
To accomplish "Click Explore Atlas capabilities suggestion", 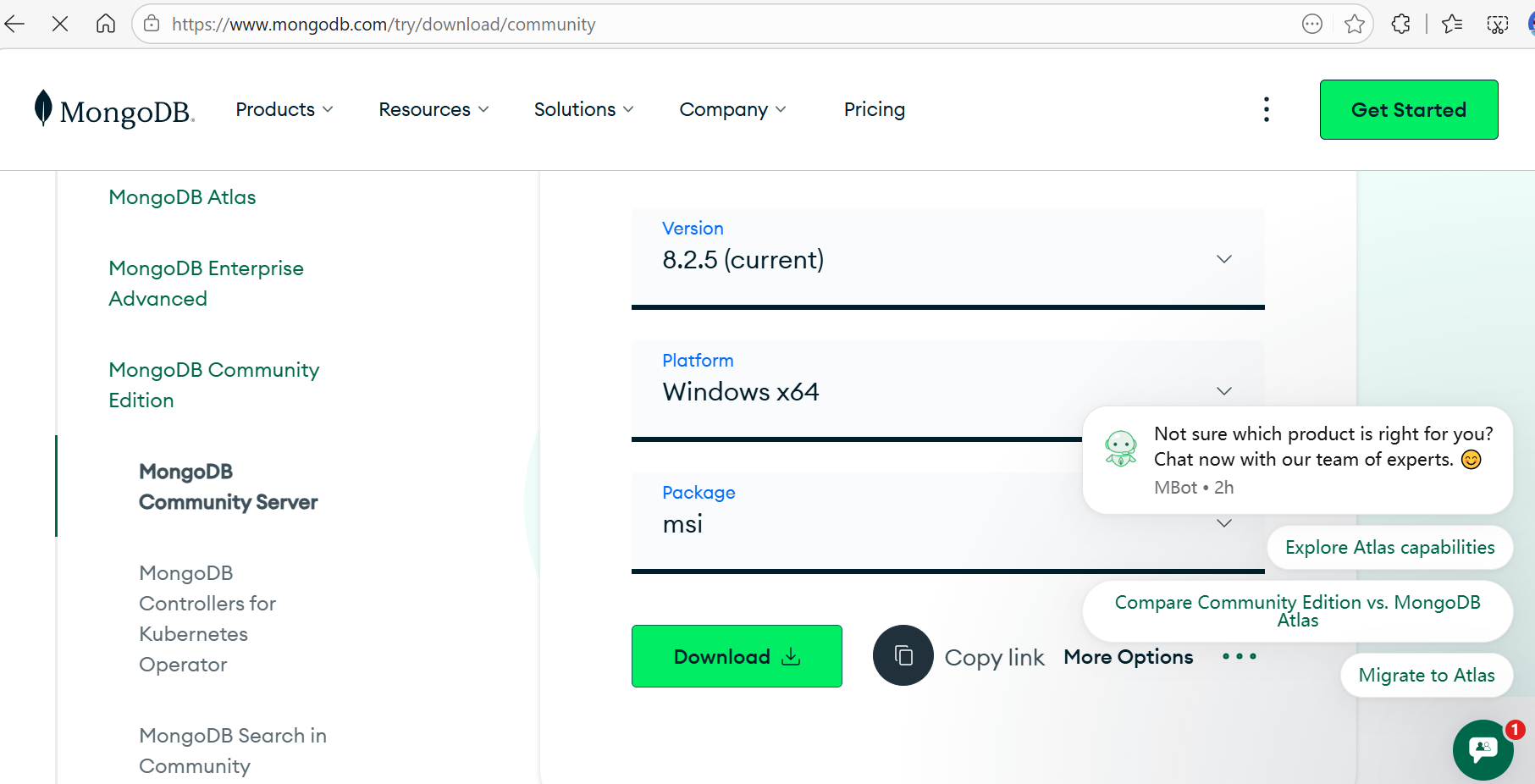I will (x=1389, y=548).
